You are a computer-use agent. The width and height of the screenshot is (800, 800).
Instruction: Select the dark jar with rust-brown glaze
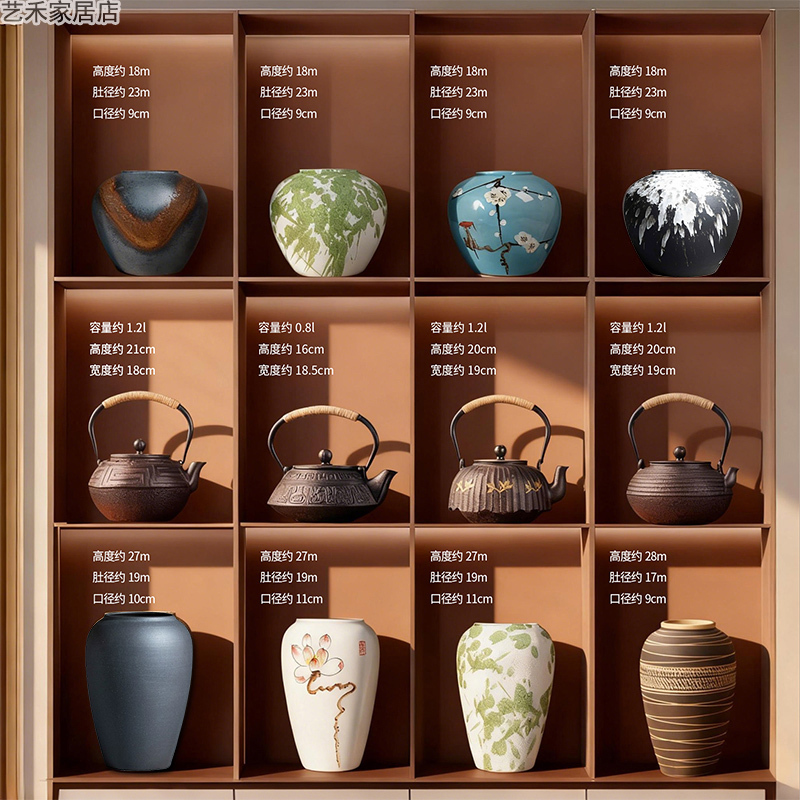point(149,222)
